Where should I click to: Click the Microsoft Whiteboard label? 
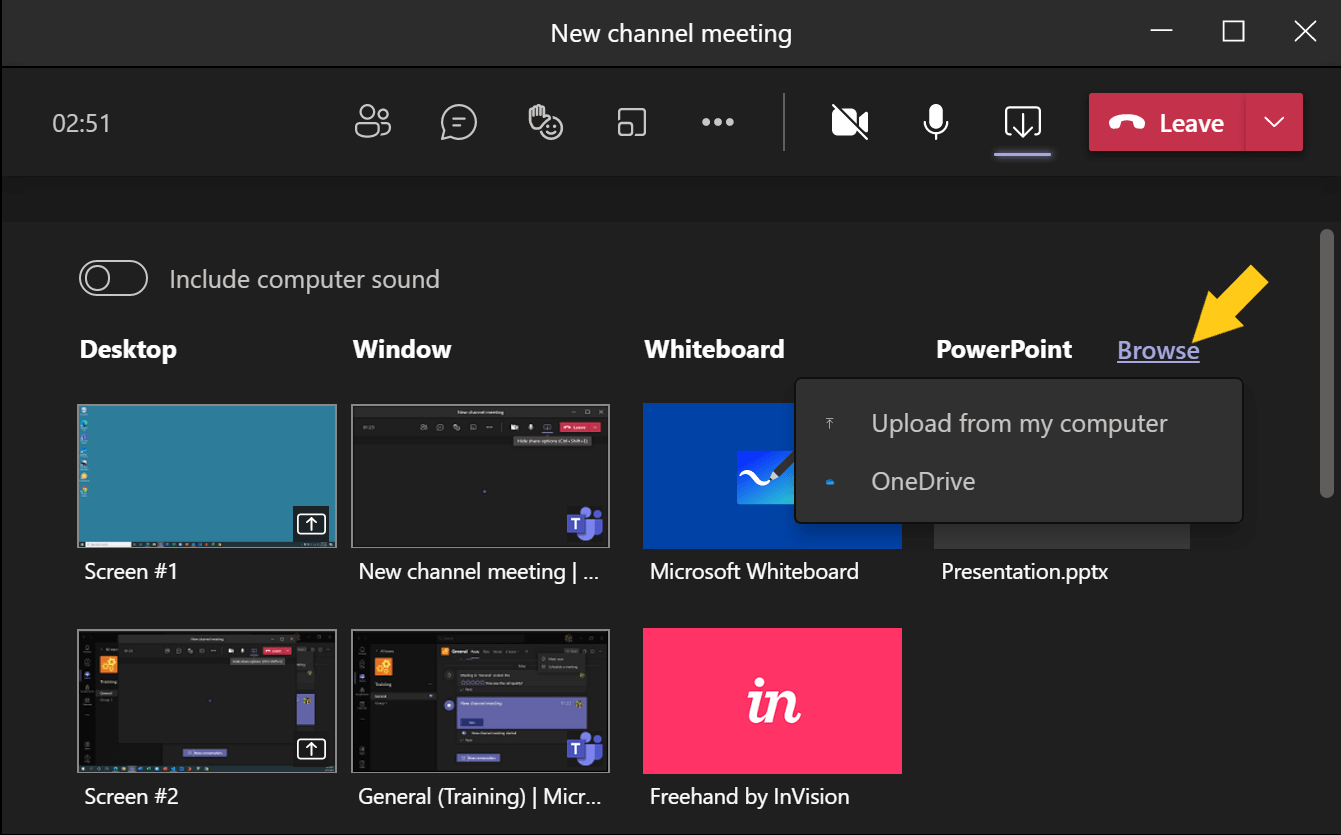click(754, 572)
